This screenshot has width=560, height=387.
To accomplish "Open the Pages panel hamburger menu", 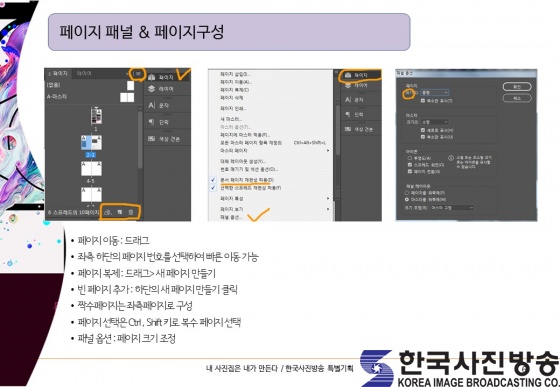I will (x=138, y=74).
